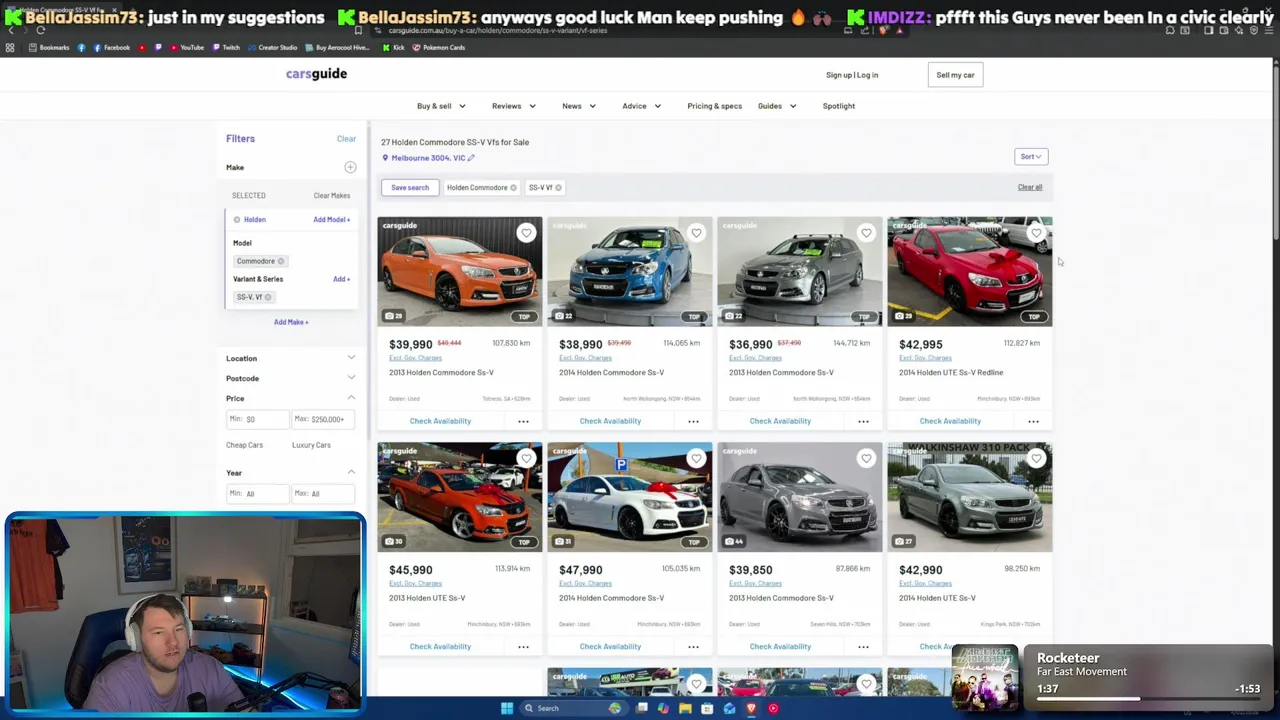Open orange 2013 Commodore Ss-V thumbnail
Viewport: 1280px width, 720px height.
pos(460,271)
